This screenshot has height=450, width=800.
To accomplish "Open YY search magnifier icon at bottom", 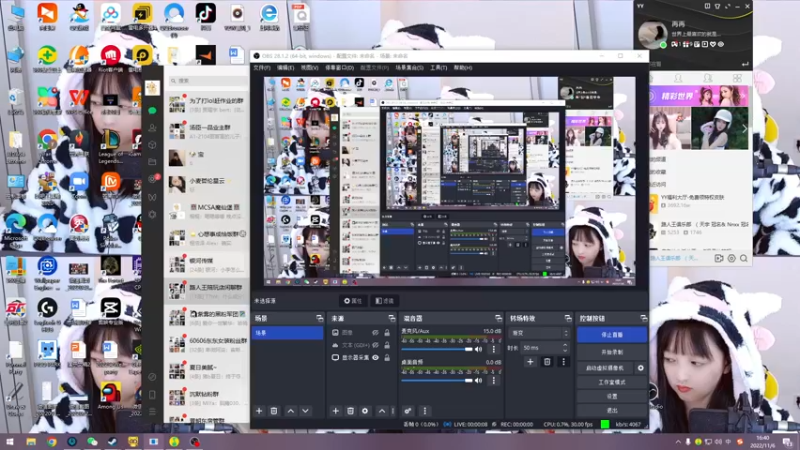I will [744, 259].
